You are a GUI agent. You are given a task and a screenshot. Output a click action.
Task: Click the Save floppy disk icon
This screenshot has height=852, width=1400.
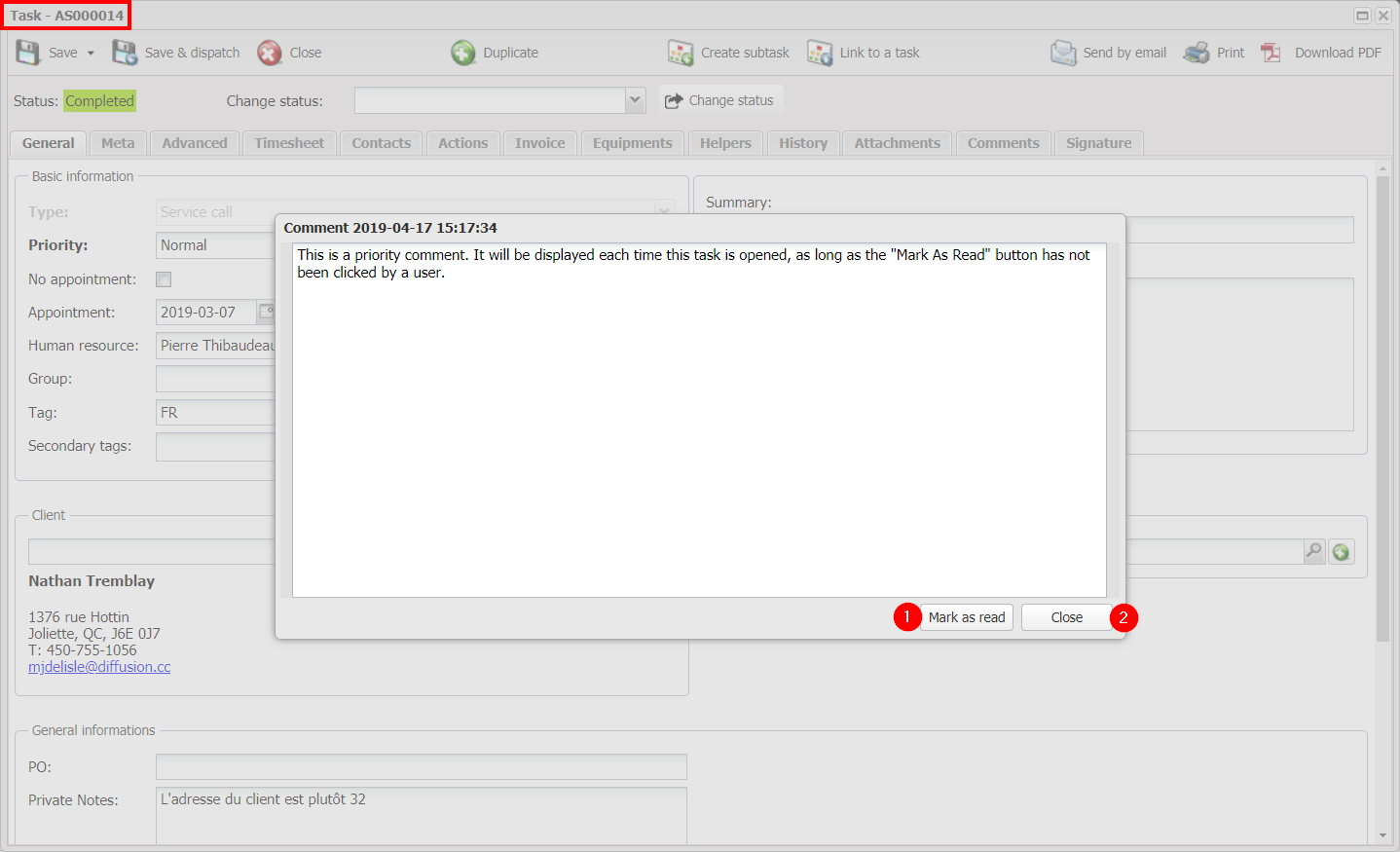pyautogui.click(x=27, y=53)
